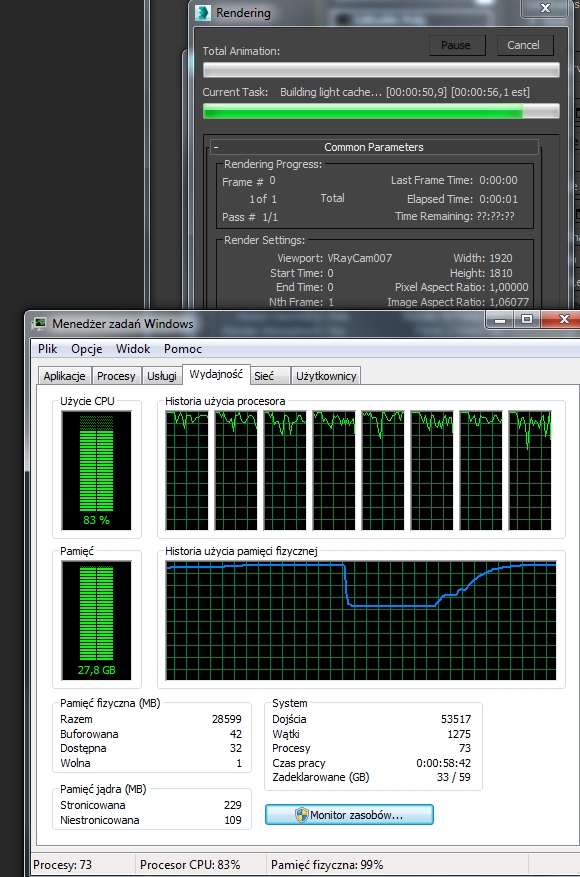Click the CPU usage meter showing 83 %
Image resolution: width=580 pixels, height=877 pixels.
click(96, 470)
